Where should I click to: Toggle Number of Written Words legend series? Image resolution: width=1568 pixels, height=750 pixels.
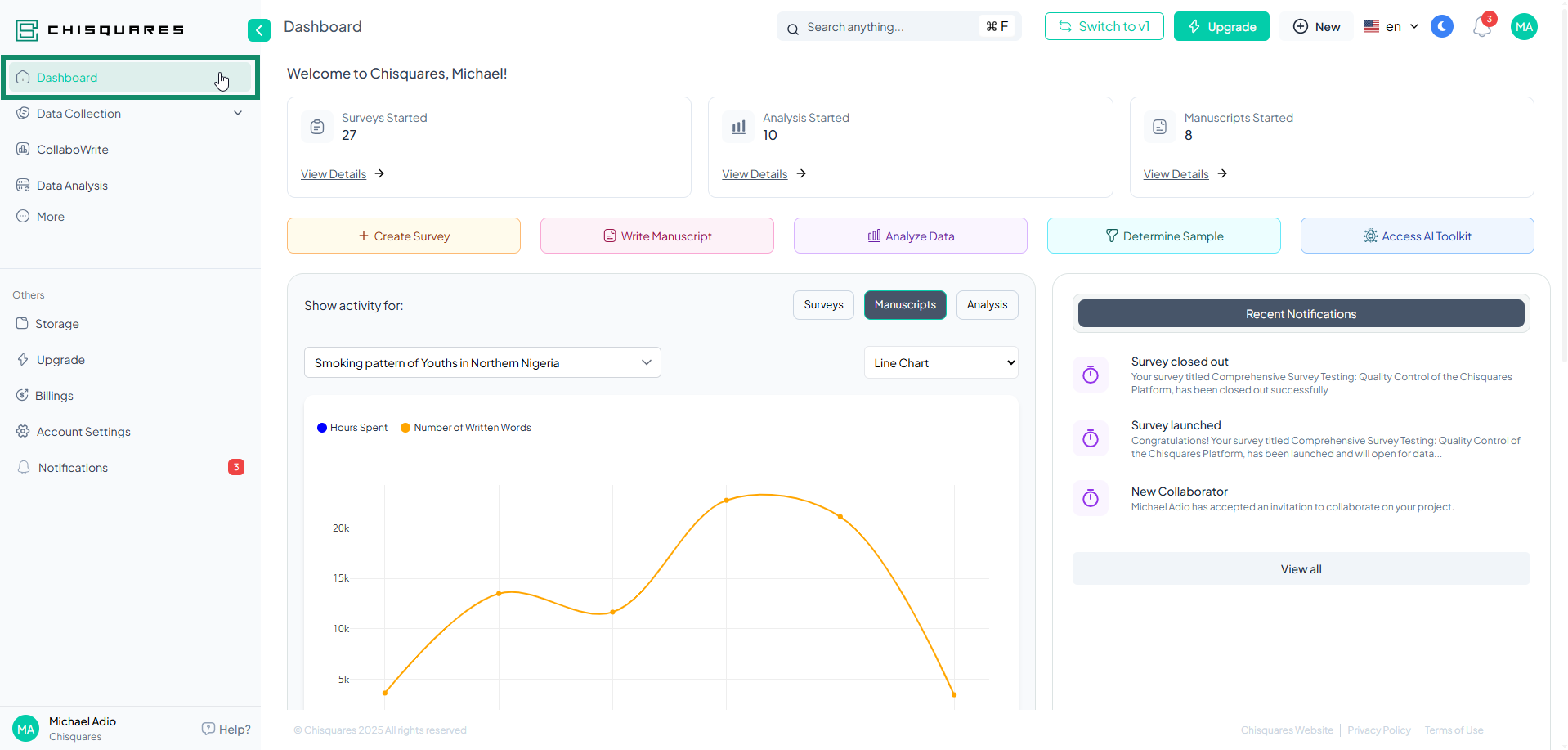466,428
